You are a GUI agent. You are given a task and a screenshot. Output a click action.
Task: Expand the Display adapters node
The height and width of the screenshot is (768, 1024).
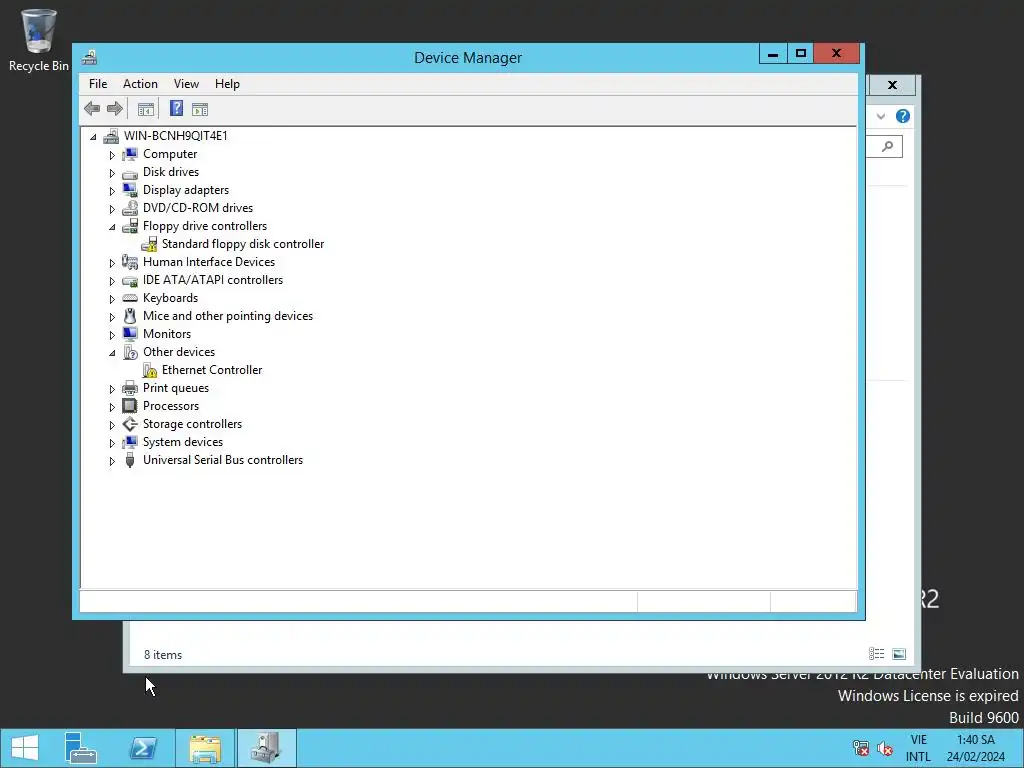tap(112, 191)
